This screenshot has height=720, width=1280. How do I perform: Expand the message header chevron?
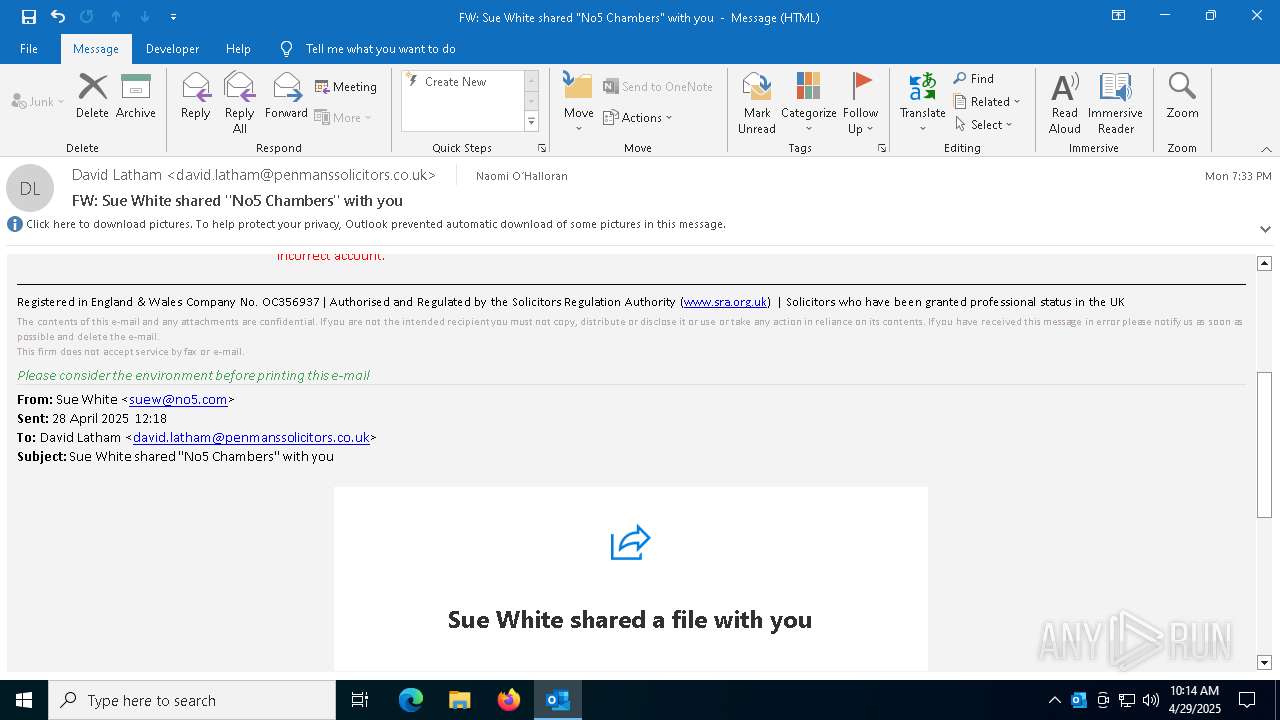point(1265,229)
